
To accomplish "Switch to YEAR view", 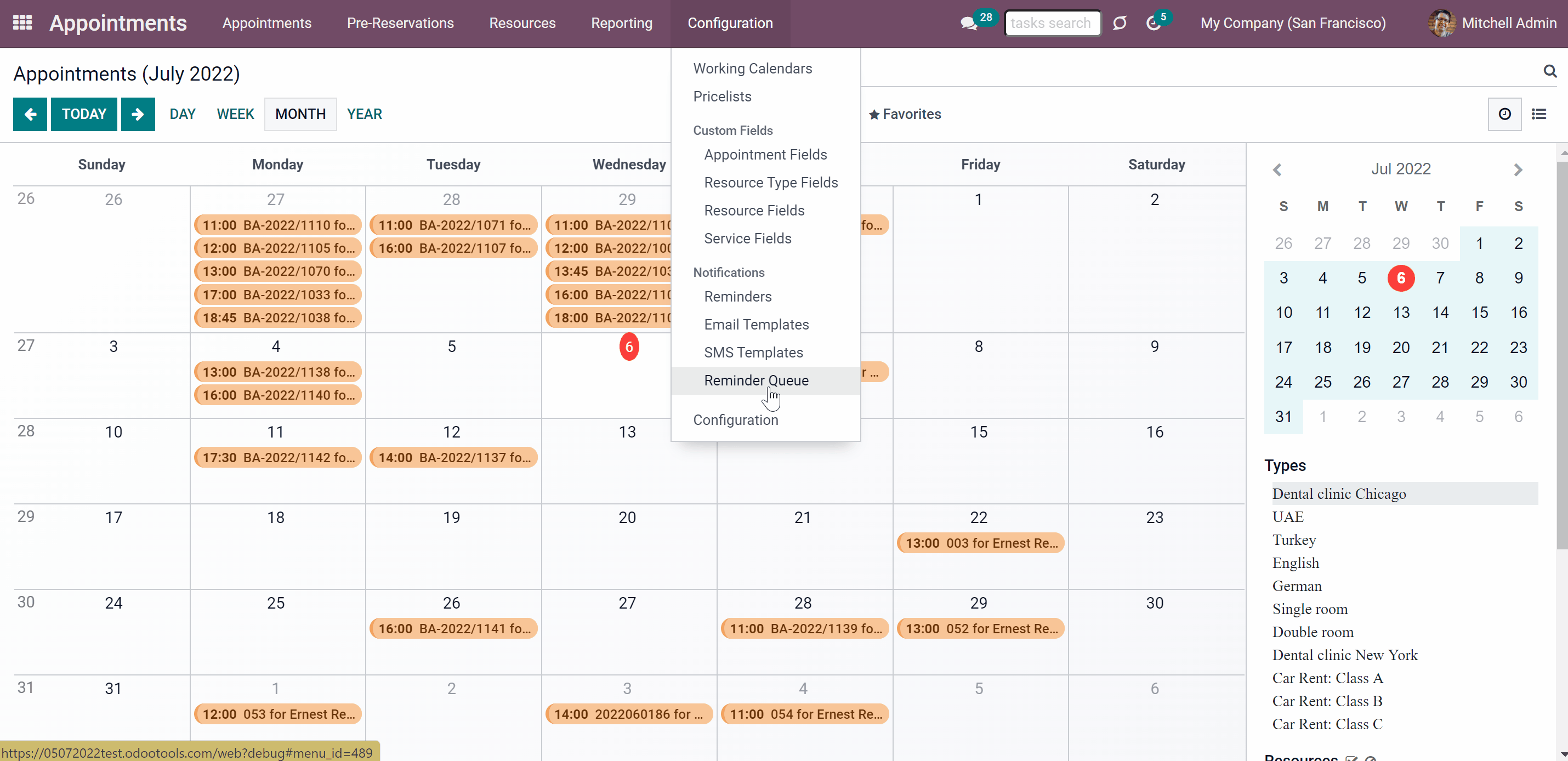I will tap(365, 114).
